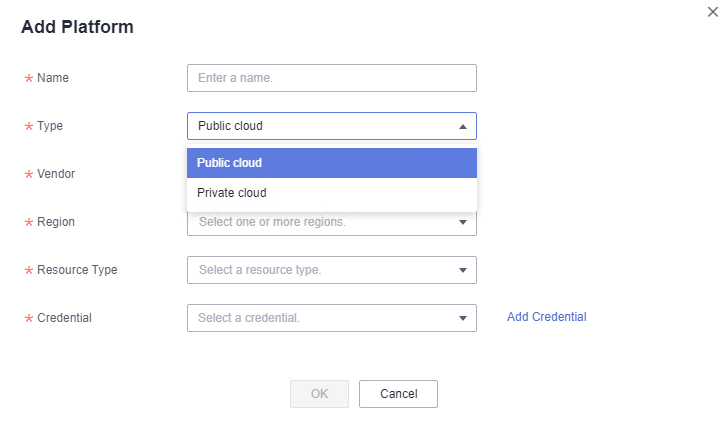Click the Type combo box showing Public cloud
Screen dimensions: 727x421
point(320,126)
